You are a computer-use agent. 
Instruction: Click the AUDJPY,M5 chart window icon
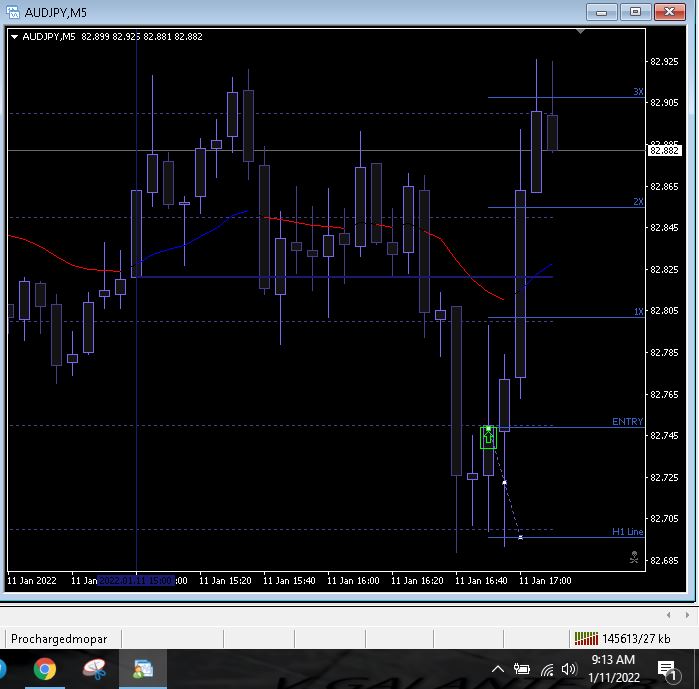(x=13, y=12)
